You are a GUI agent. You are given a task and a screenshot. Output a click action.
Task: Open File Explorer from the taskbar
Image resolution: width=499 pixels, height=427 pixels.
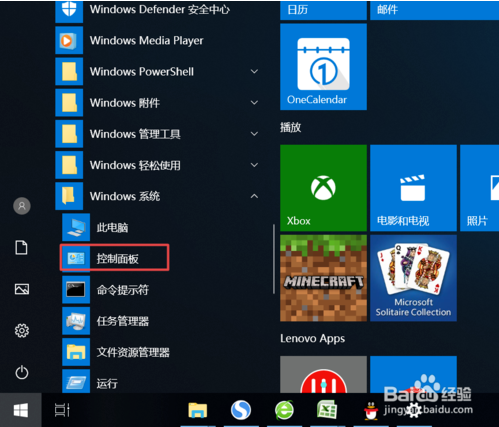click(x=198, y=410)
